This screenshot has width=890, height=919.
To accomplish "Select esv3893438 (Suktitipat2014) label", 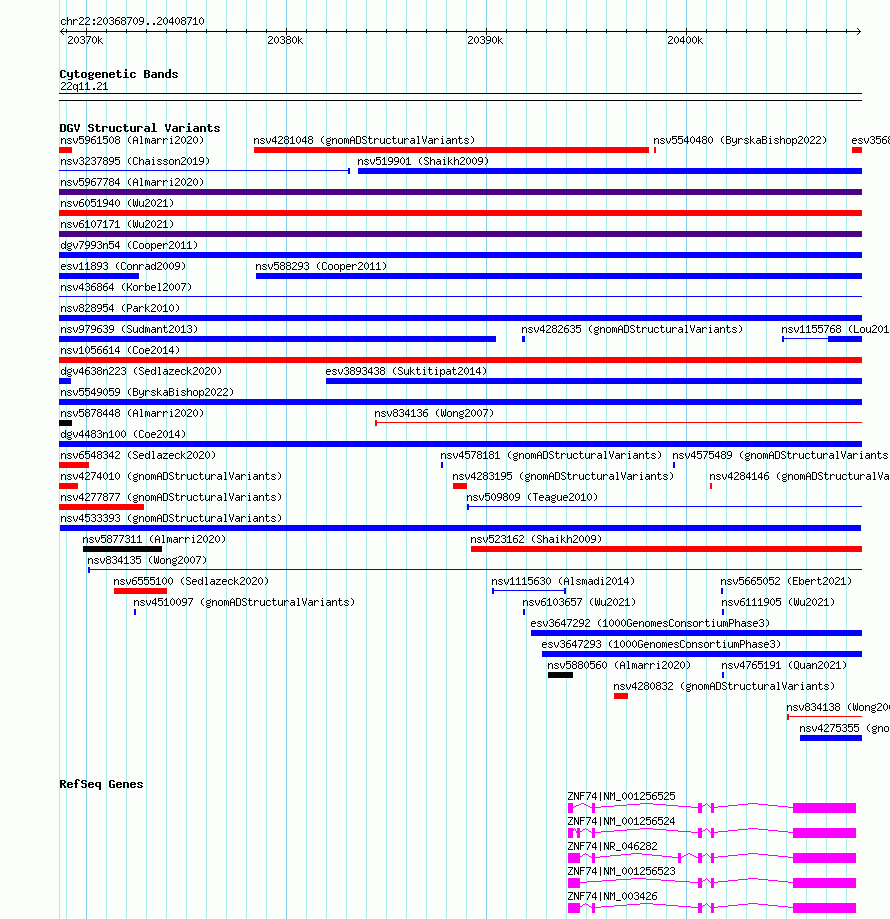I will (406, 372).
